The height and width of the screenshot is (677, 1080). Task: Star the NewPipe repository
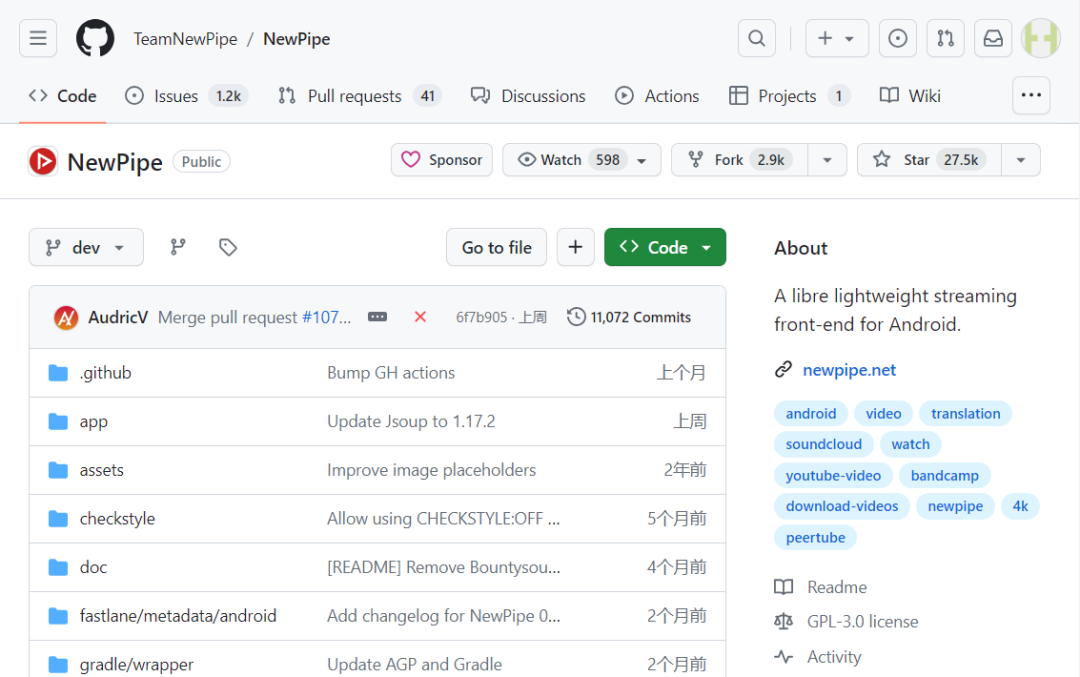[929, 160]
